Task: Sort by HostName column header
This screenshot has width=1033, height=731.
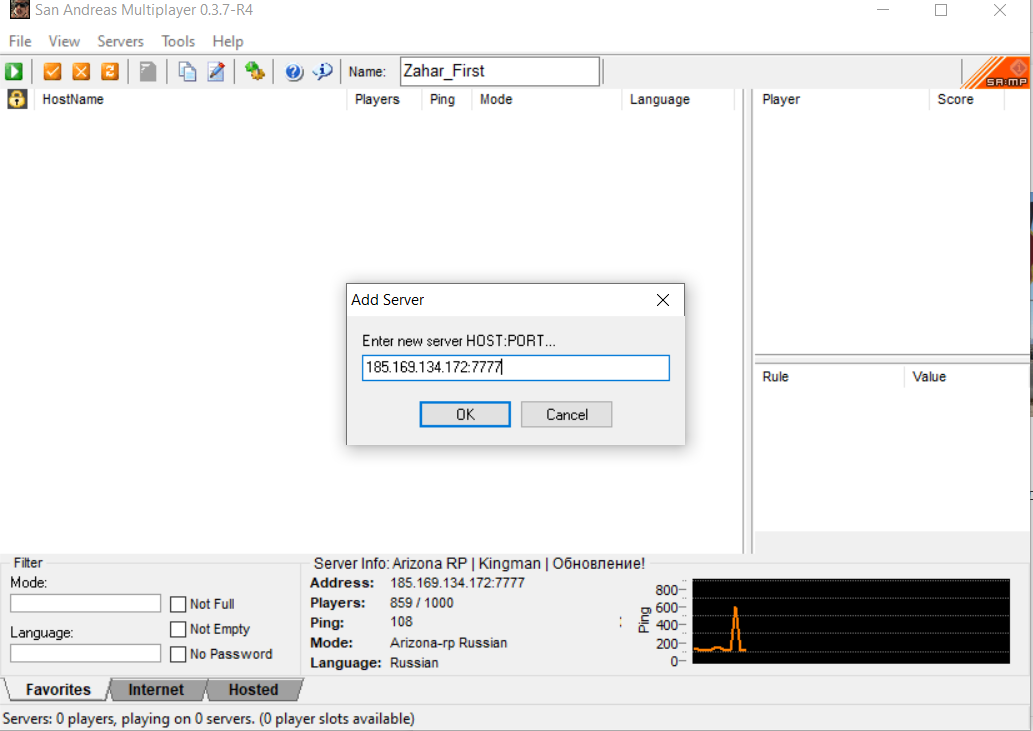Action: click(x=190, y=99)
